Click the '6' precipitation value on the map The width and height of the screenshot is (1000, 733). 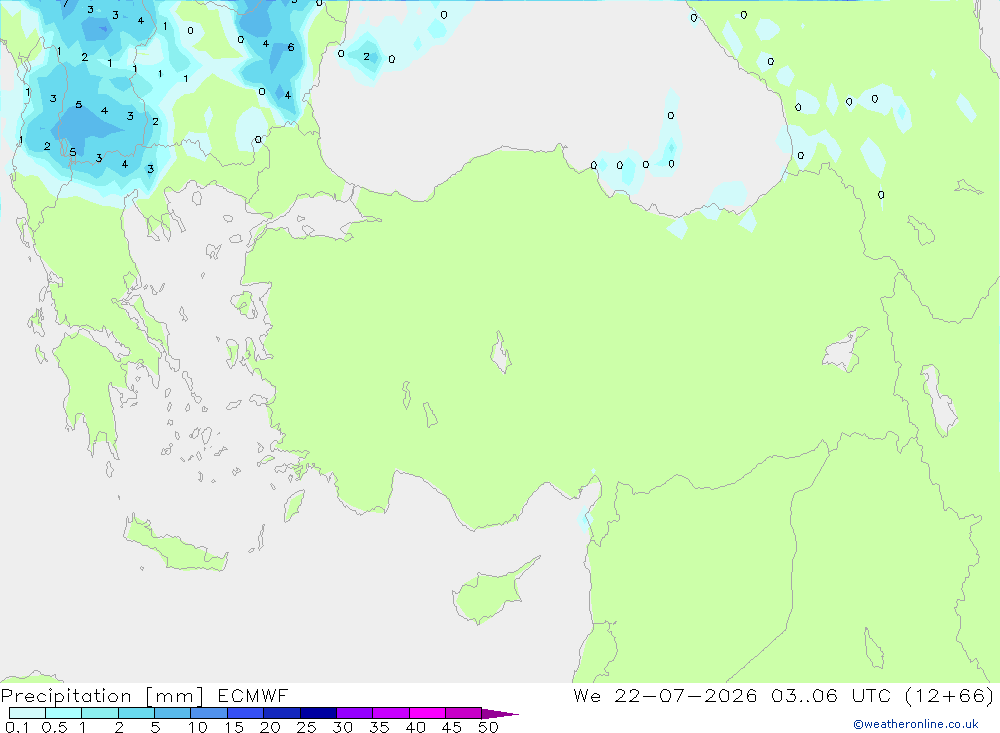[x=291, y=47]
